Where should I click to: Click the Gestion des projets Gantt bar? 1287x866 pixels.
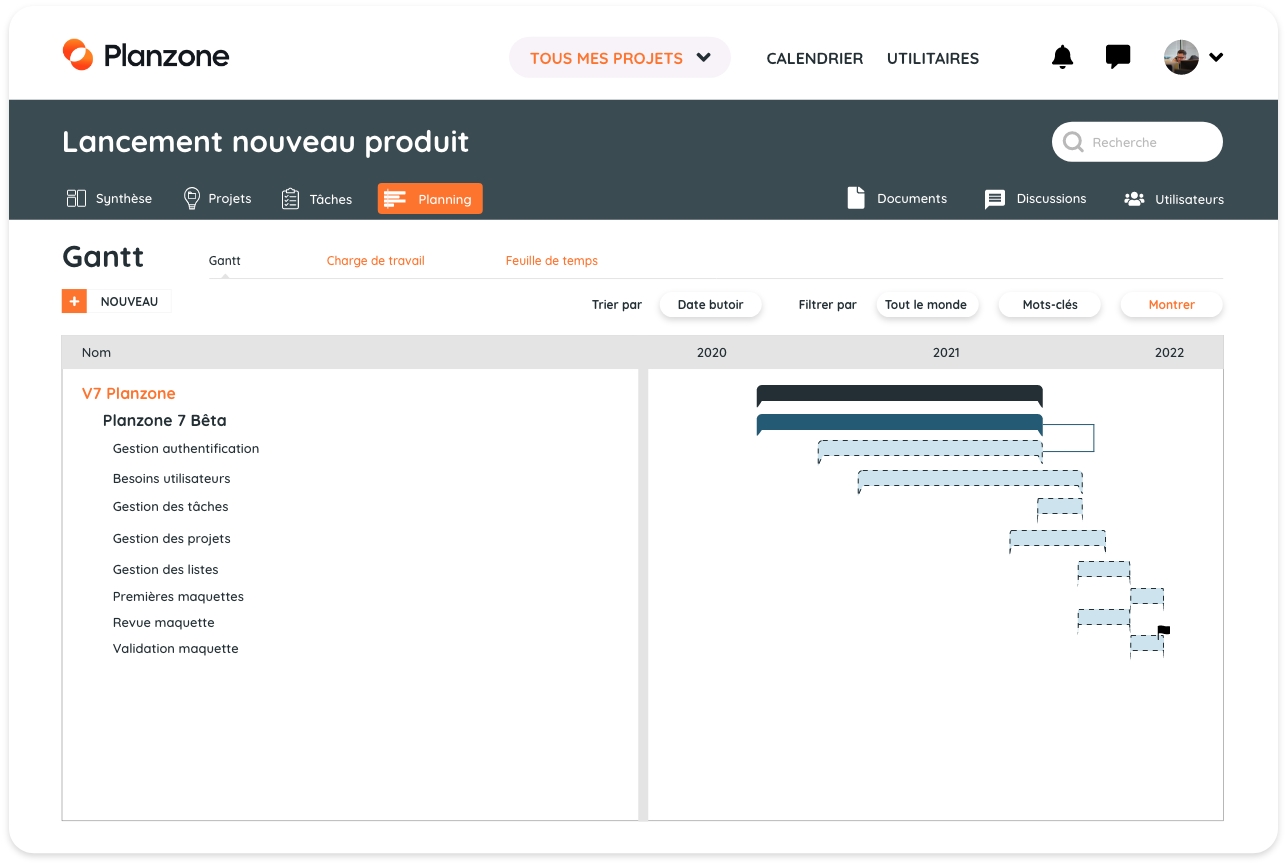point(1057,539)
